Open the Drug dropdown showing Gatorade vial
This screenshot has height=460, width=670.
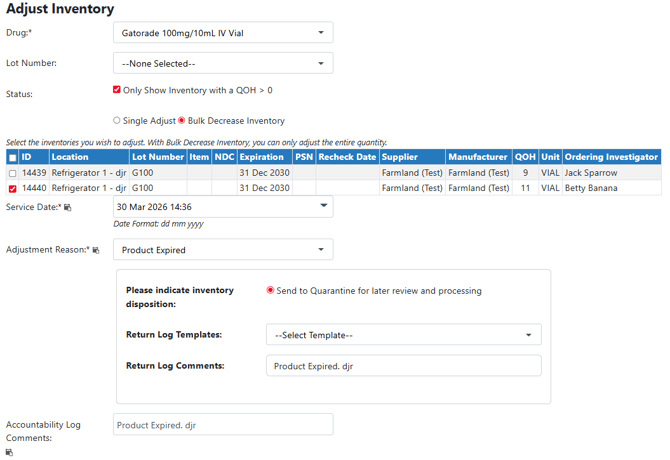[223, 33]
